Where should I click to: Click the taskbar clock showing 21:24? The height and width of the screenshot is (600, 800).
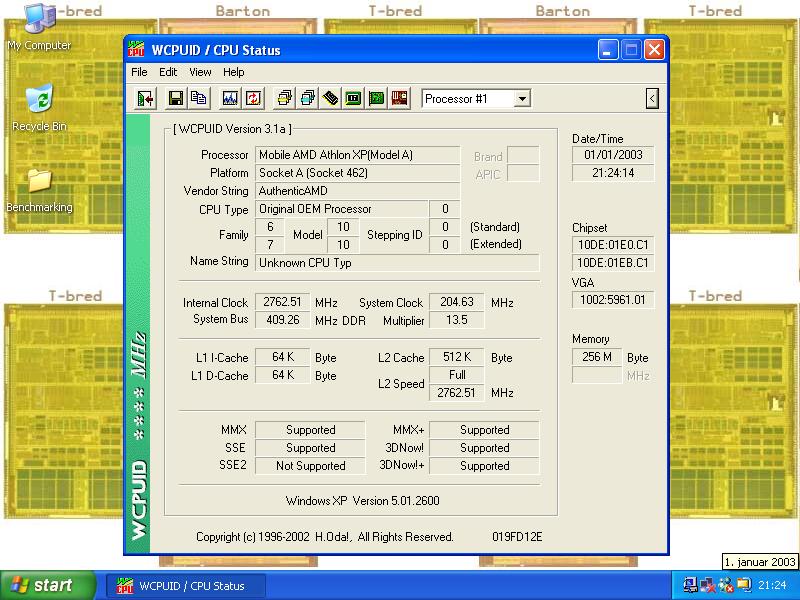[772, 585]
